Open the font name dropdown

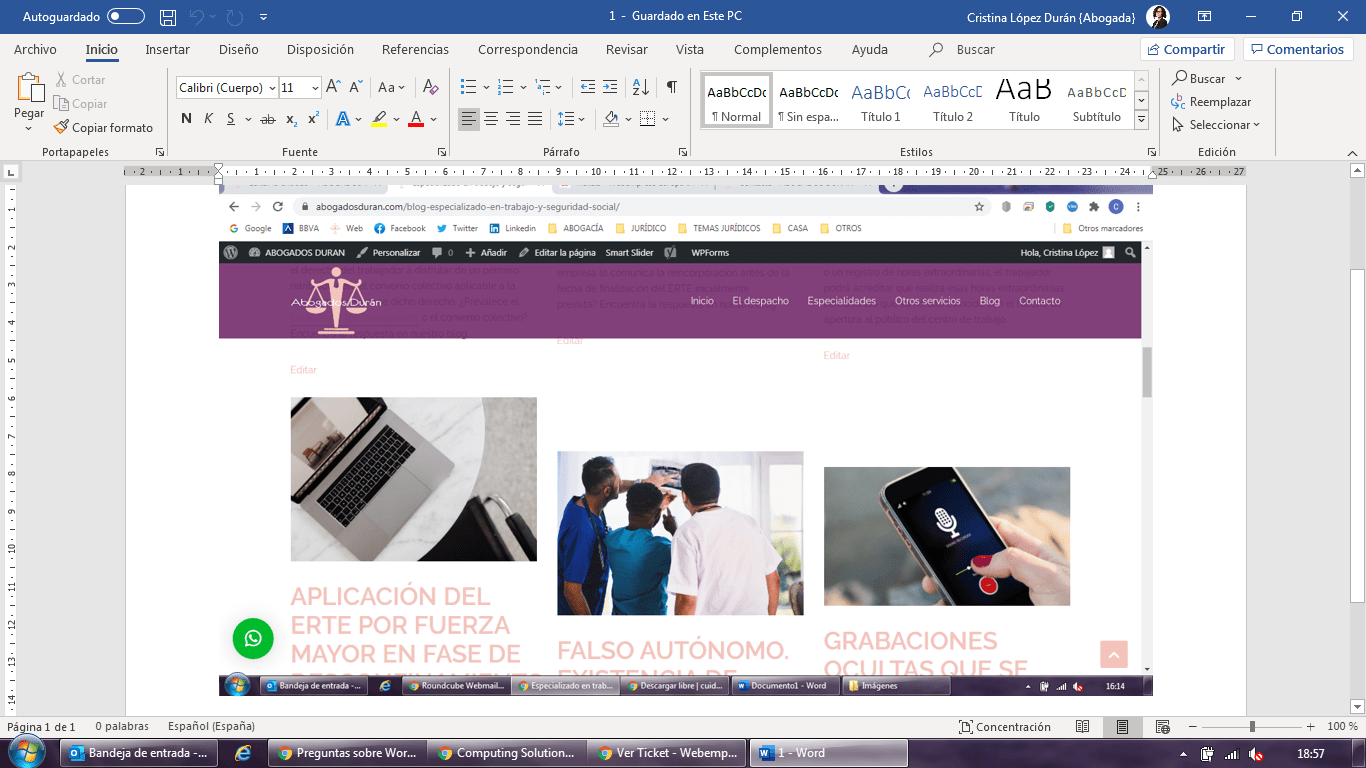[272, 88]
